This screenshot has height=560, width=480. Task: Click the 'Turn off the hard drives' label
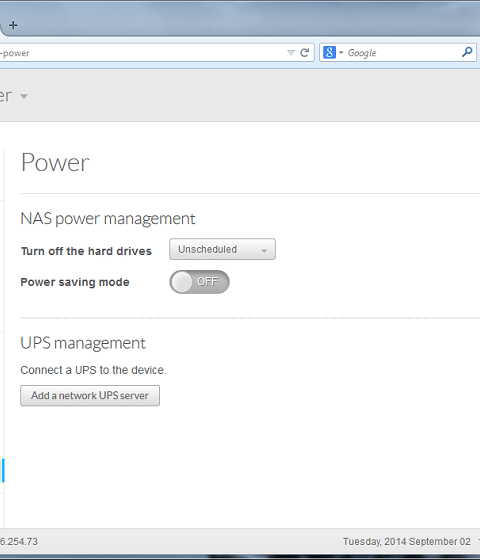pos(86,251)
